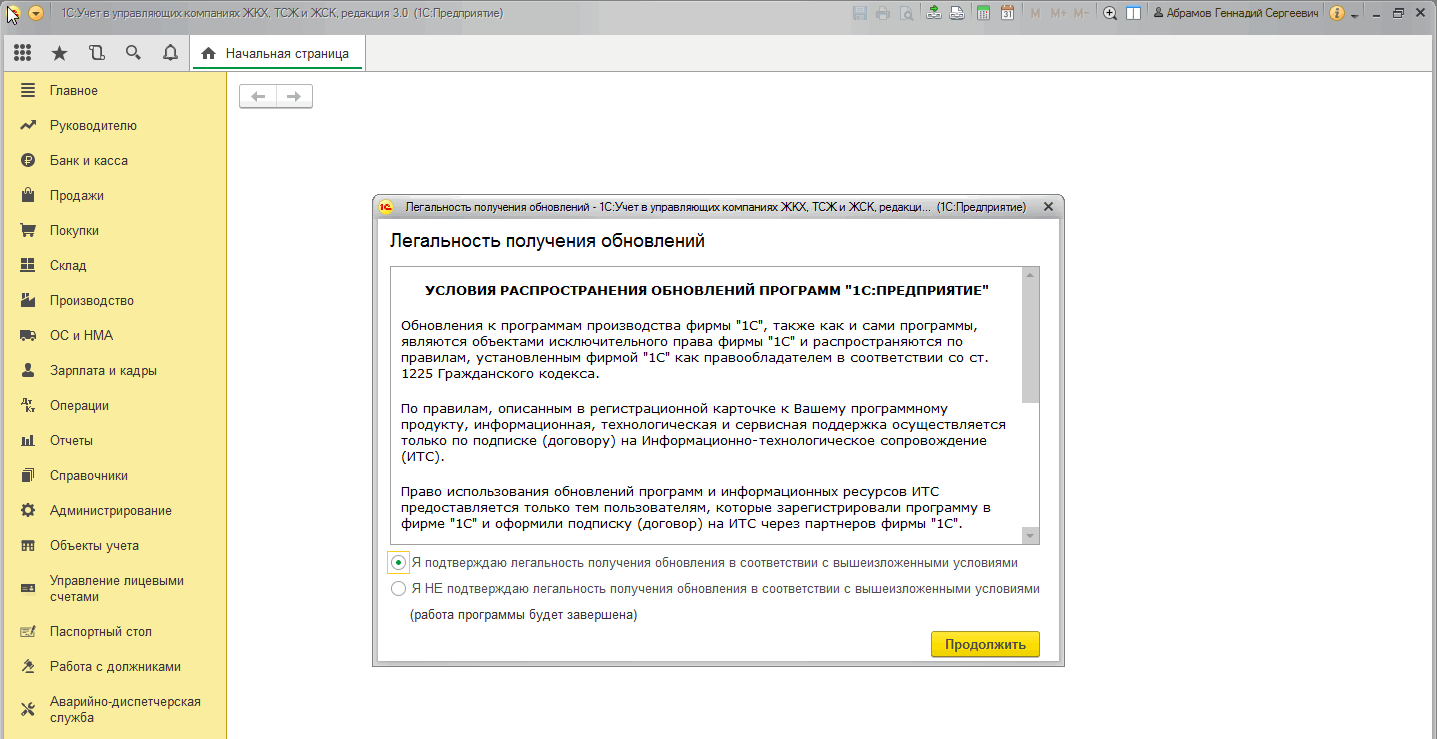Click the 'УСЛОВИЯ РАСПРОСТРАНЕНИЯ ОБНОВЛЕНИЙ' title text
The height and width of the screenshot is (739, 1437).
(x=707, y=290)
